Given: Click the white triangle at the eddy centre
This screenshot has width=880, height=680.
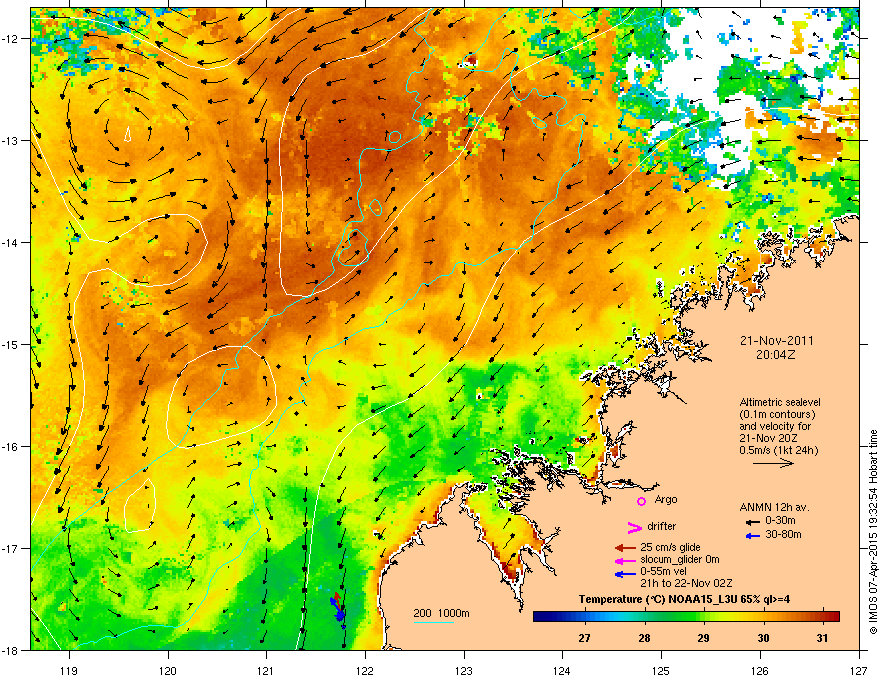Looking at the screenshot, I should click(127, 134).
